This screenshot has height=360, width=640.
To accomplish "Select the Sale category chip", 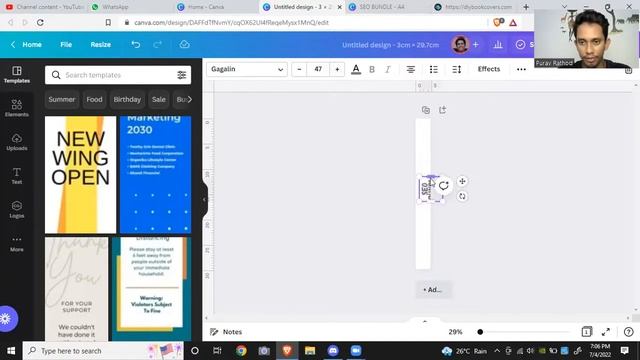I will (159, 100).
